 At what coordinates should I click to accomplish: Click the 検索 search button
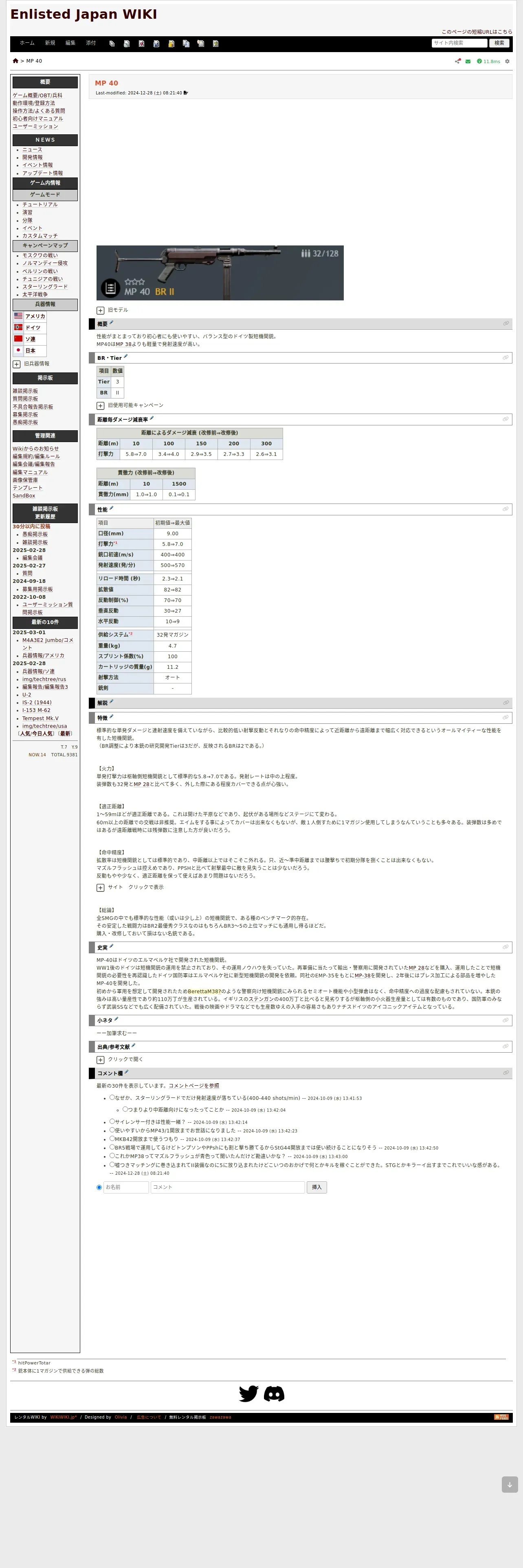pyautogui.click(x=499, y=43)
